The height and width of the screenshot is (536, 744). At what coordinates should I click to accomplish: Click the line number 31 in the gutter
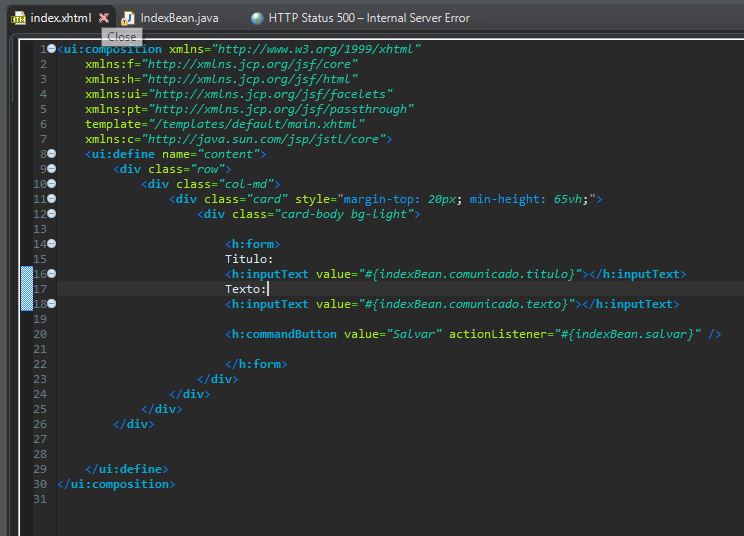[x=40, y=499]
